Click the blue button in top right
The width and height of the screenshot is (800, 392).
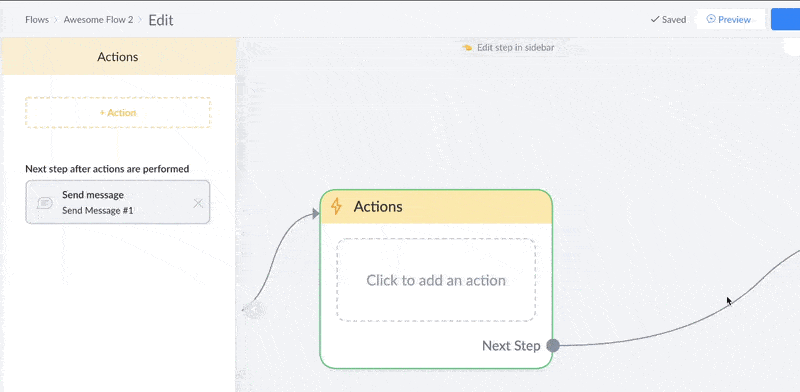pos(785,19)
